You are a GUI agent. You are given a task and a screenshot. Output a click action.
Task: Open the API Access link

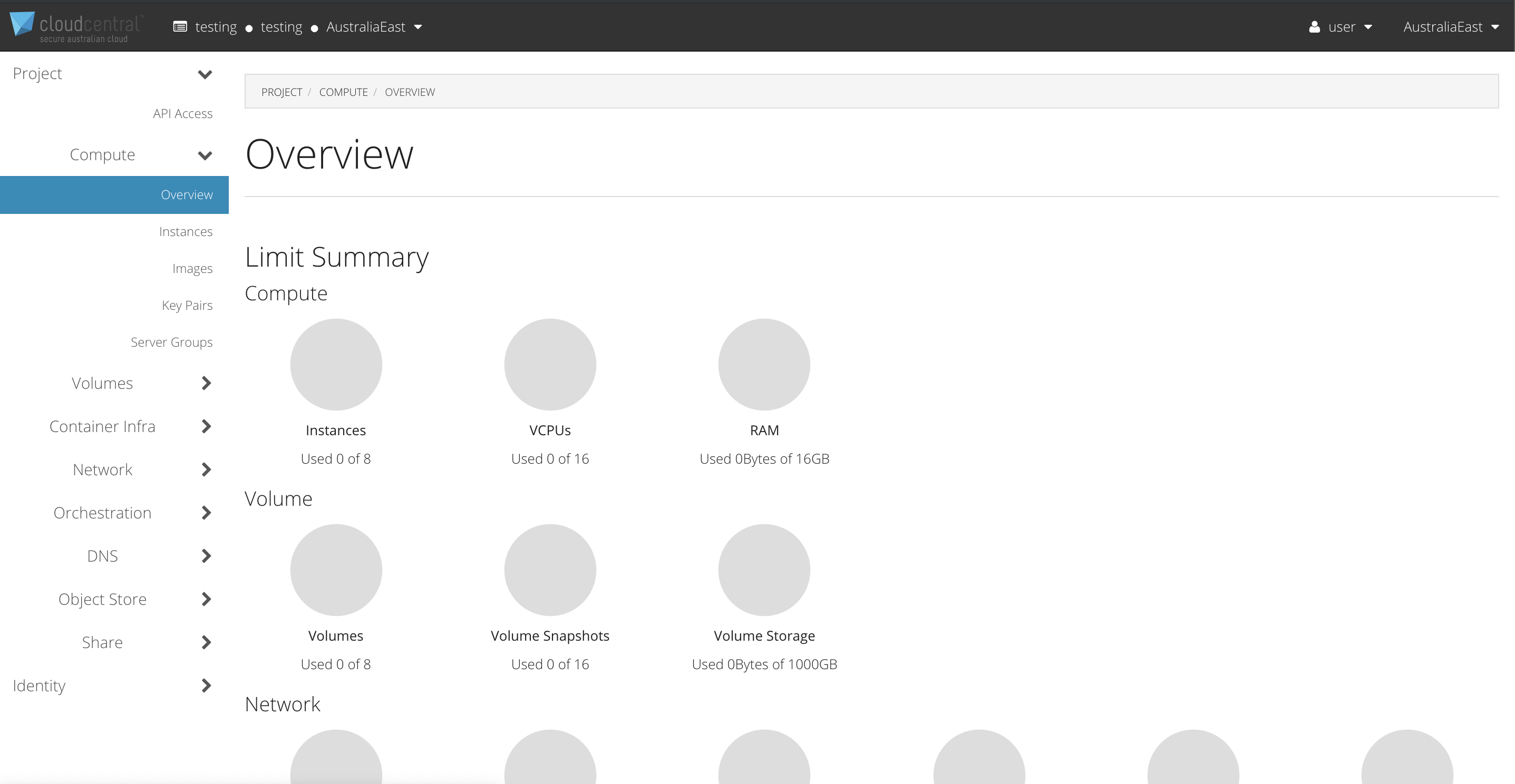[182, 113]
